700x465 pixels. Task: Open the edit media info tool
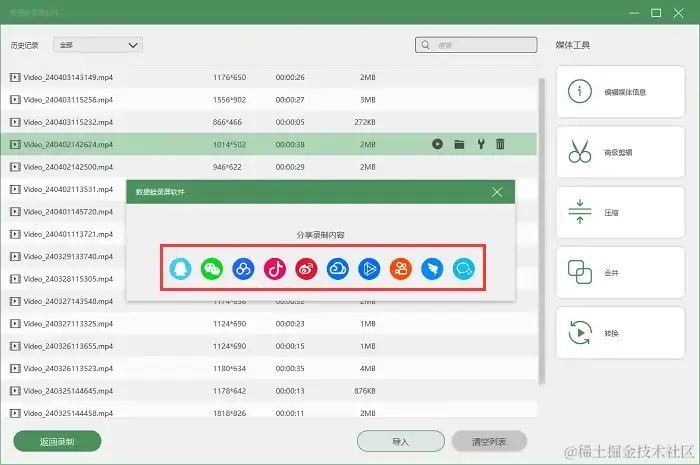(620, 91)
